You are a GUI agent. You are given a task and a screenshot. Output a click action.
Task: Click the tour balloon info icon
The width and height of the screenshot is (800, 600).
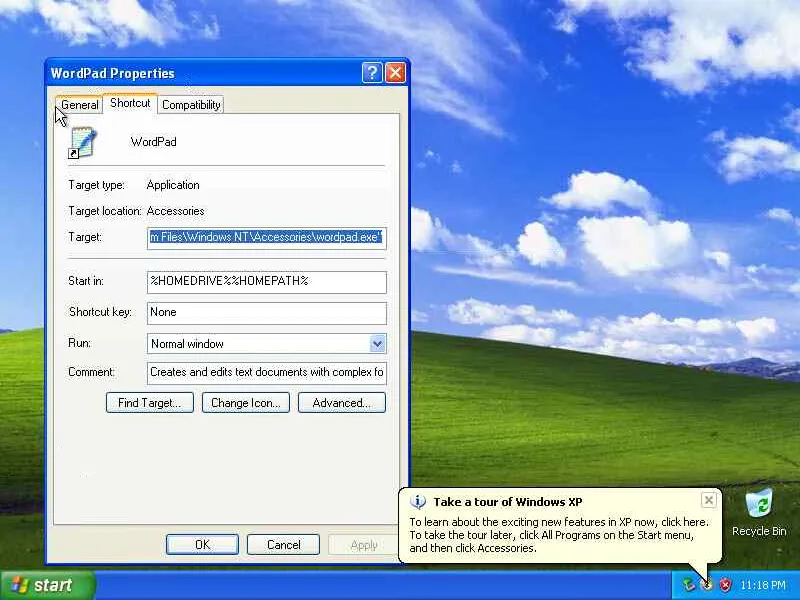[x=417, y=502]
